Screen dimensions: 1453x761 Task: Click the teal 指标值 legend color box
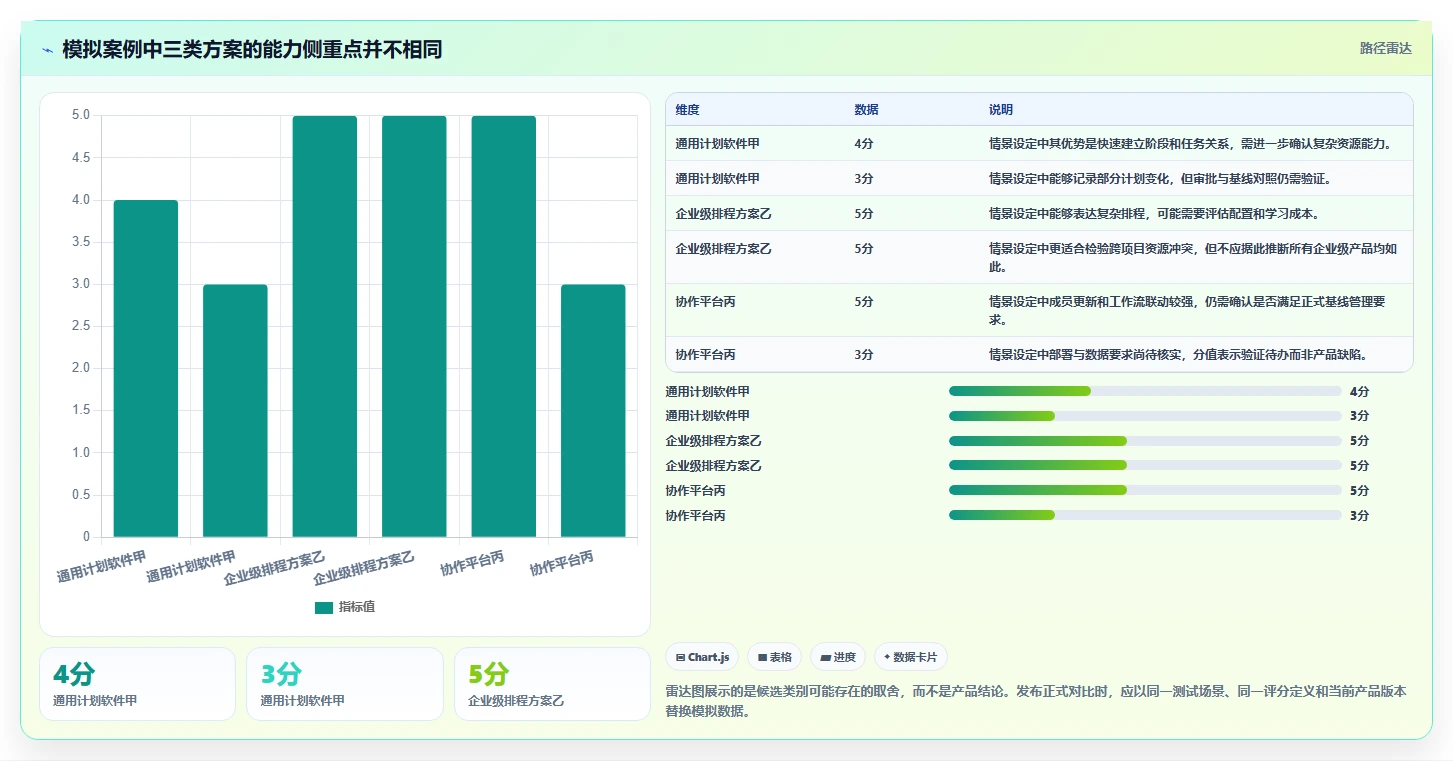(x=324, y=607)
